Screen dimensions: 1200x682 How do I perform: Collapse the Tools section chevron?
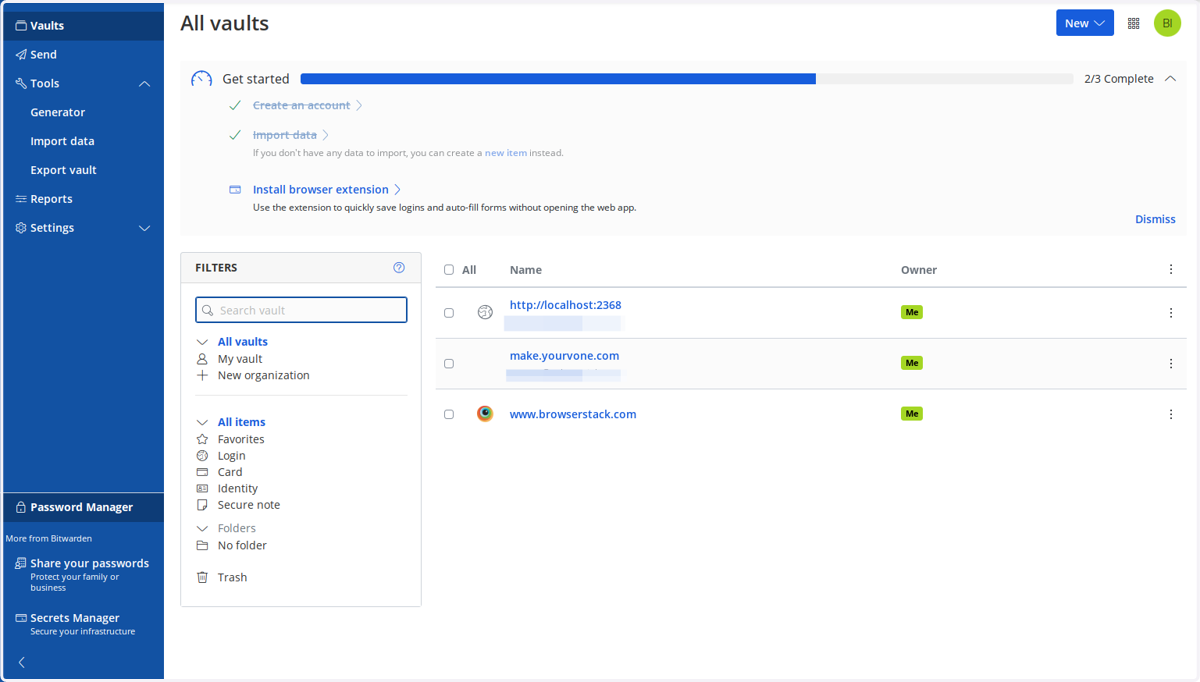(x=144, y=84)
